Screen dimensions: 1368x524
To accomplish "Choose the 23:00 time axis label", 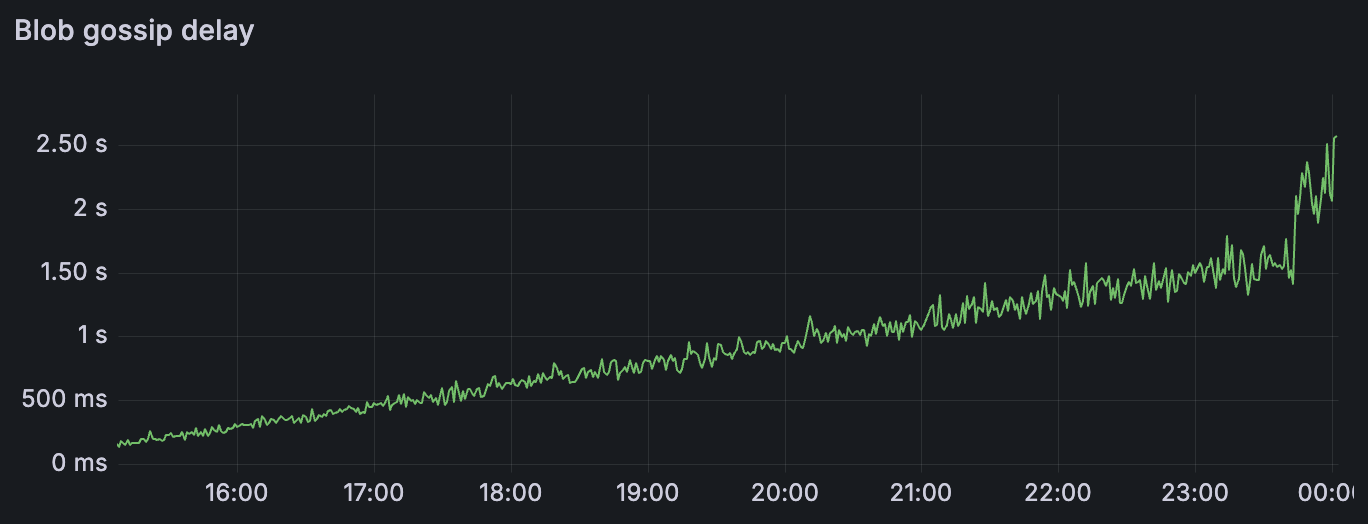I will click(x=1195, y=493).
